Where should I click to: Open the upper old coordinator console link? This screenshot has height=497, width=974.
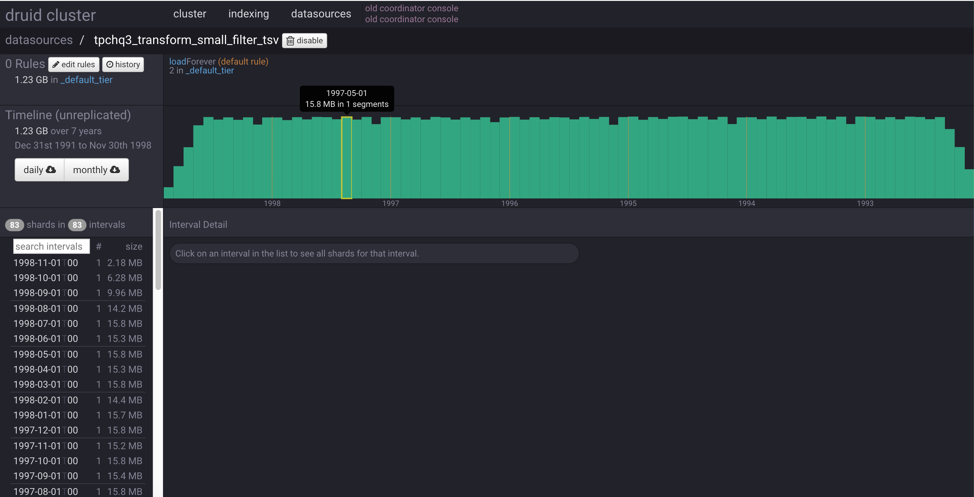tap(411, 8)
